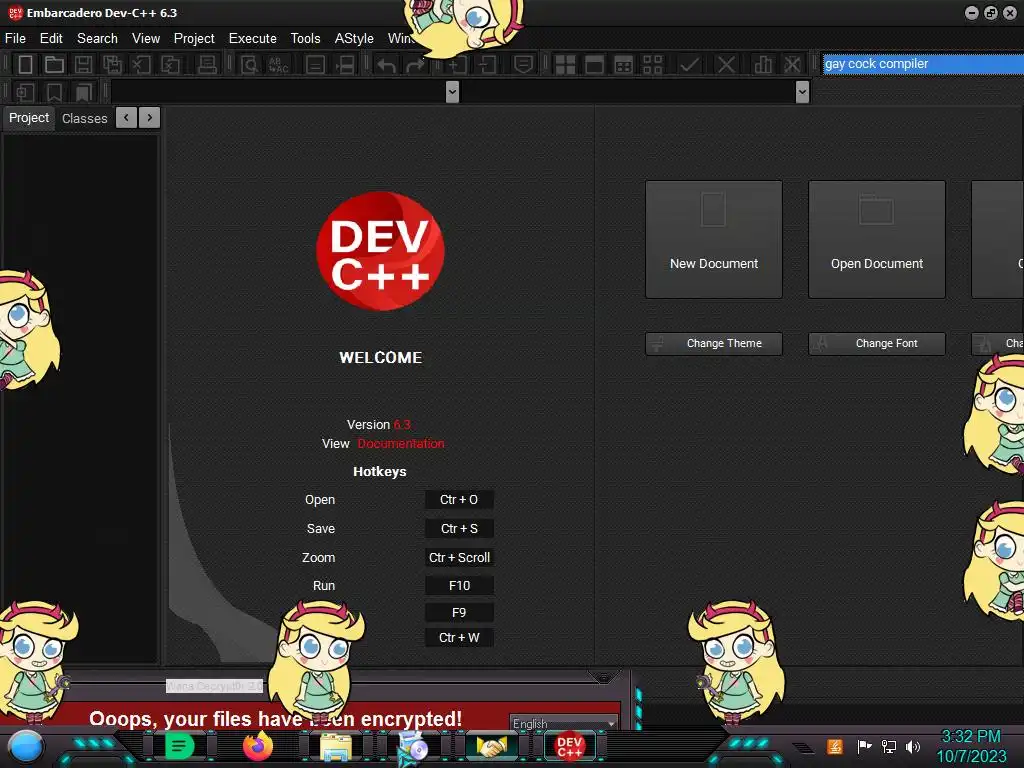1024x768 pixels.
Task: Open the Edit menu
Action: pos(51,39)
